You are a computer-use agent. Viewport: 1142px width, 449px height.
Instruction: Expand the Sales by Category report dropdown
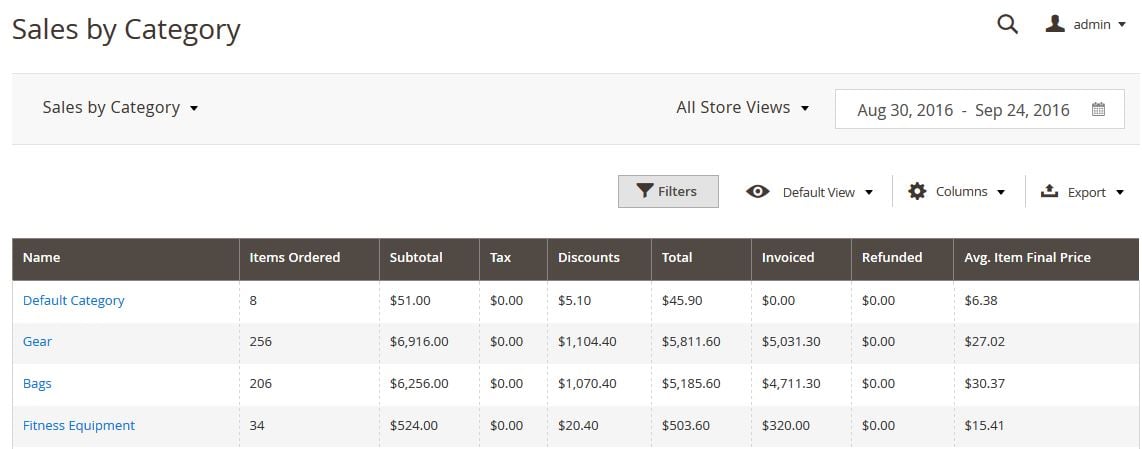120,108
